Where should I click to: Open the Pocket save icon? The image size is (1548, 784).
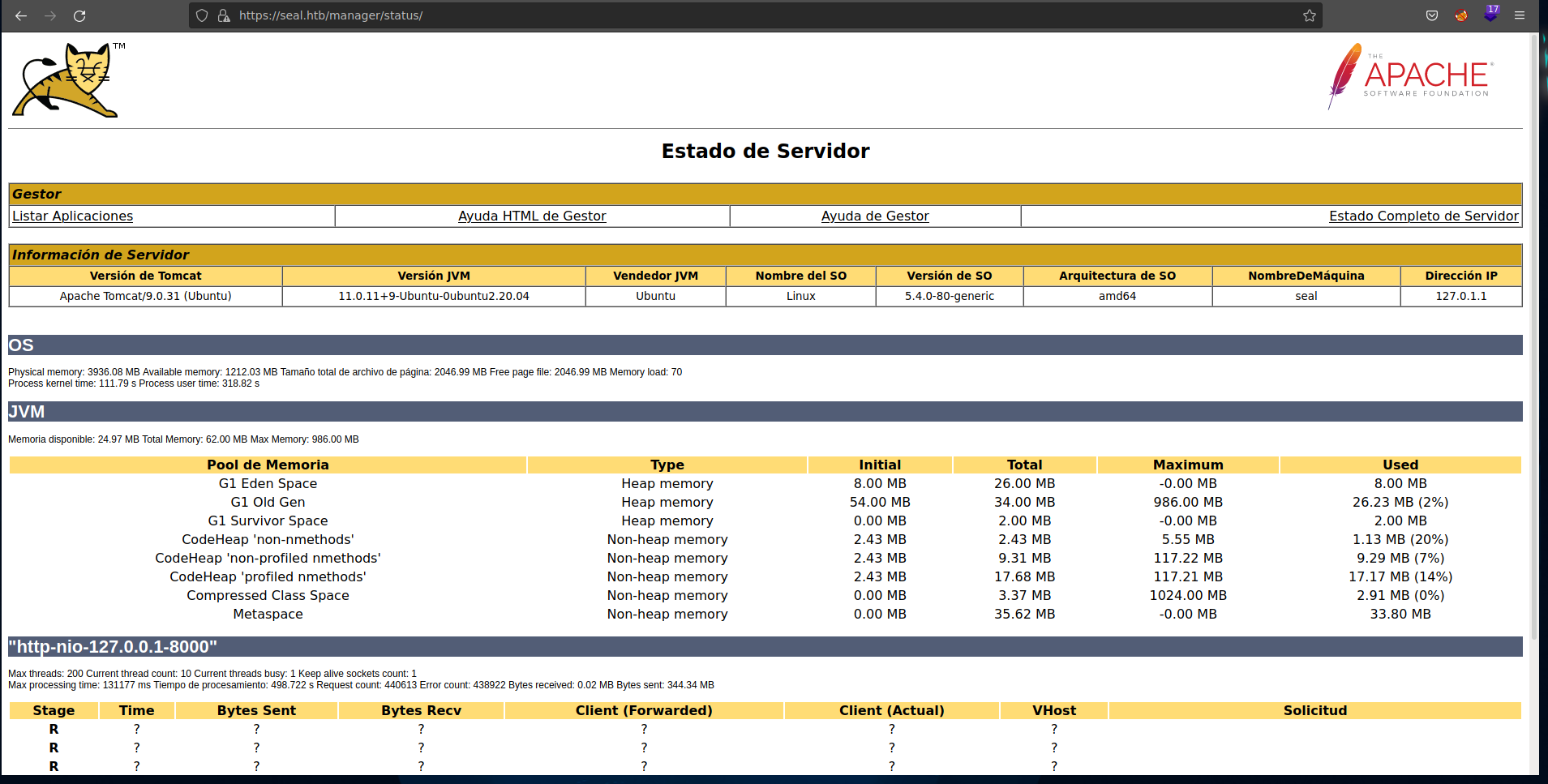coord(1432,15)
